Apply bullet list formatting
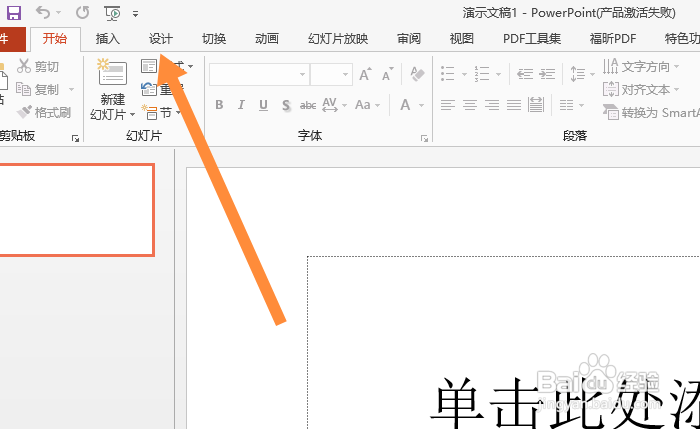This screenshot has height=429, width=700. coord(447,74)
